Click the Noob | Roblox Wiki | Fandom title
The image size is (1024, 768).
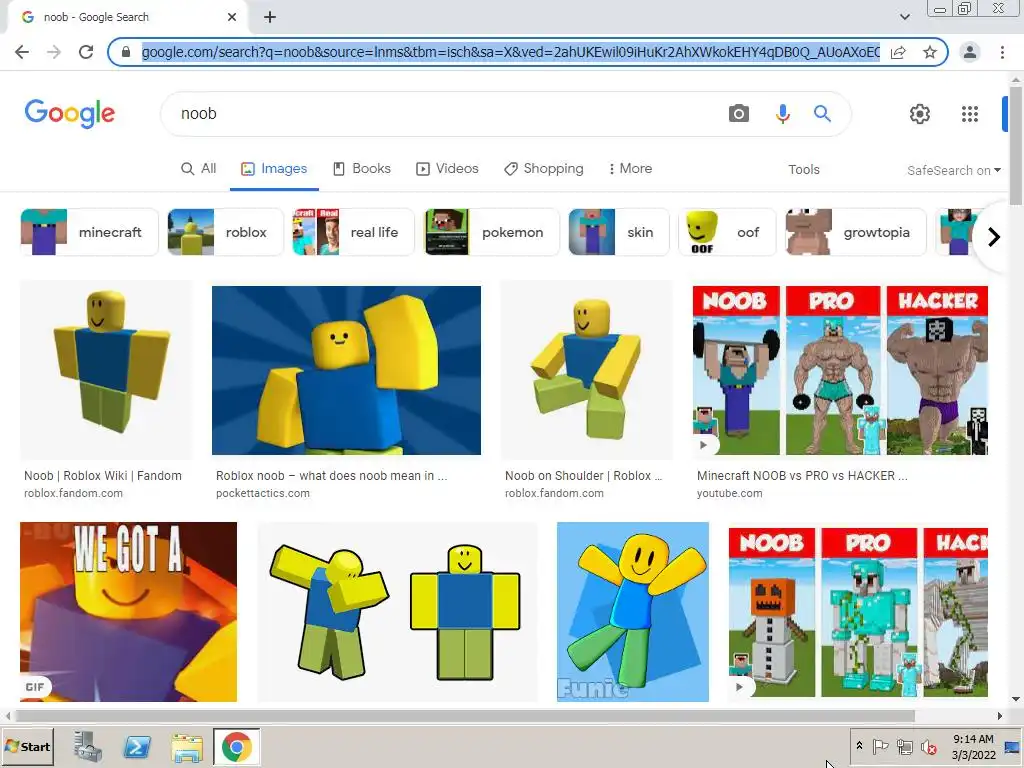103,476
